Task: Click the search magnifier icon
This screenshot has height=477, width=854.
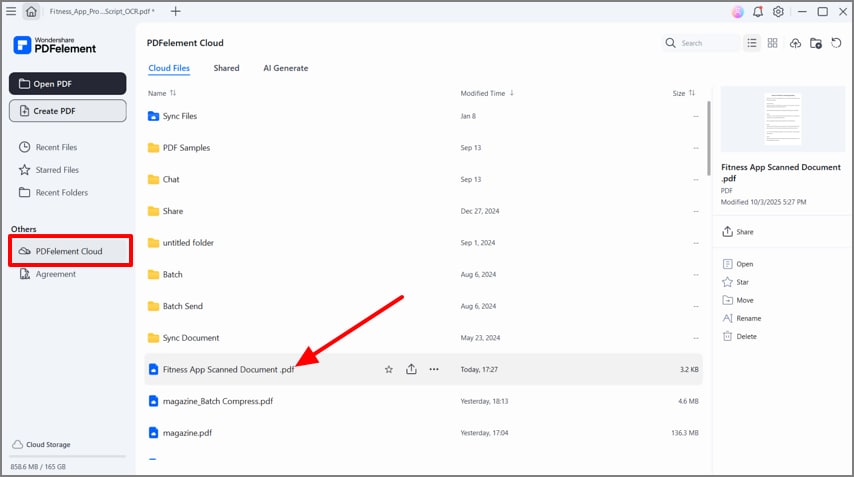Action: 670,43
